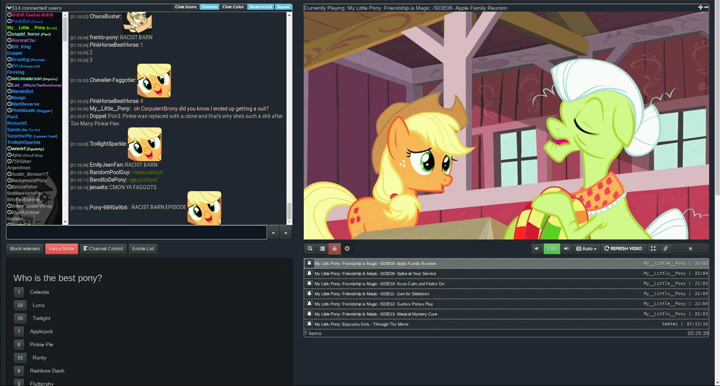Image resolution: width=720 pixels, height=386 pixels.
Task: Vote for Applejack in the poll
Action: (19, 331)
